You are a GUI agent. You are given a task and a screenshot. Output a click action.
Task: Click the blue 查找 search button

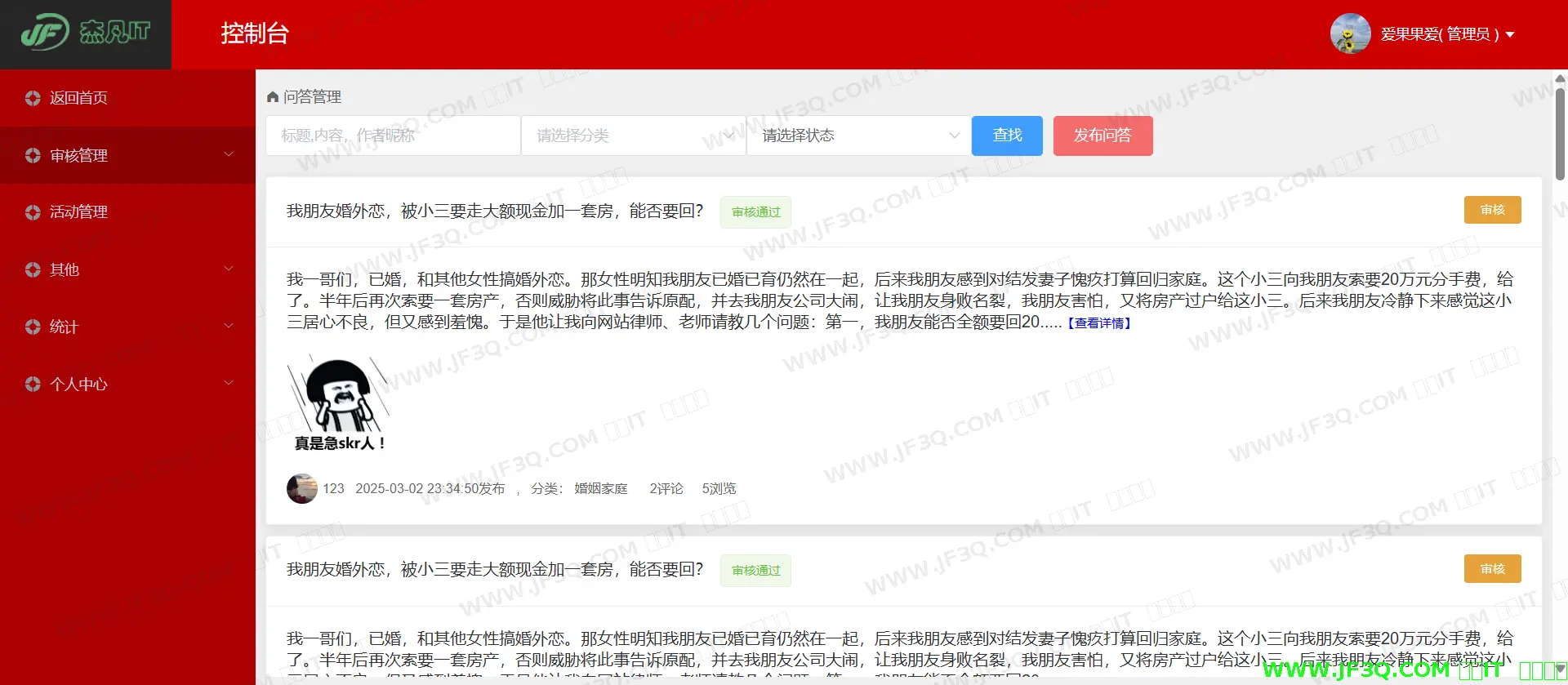(1006, 136)
